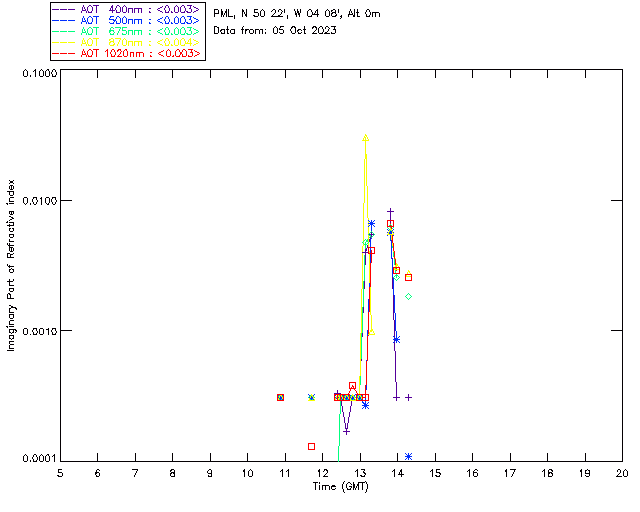The width and height of the screenshot is (640, 512).
Task: Click the blue asterisk just below 0.0010 near 14
Action: [396, 339]
